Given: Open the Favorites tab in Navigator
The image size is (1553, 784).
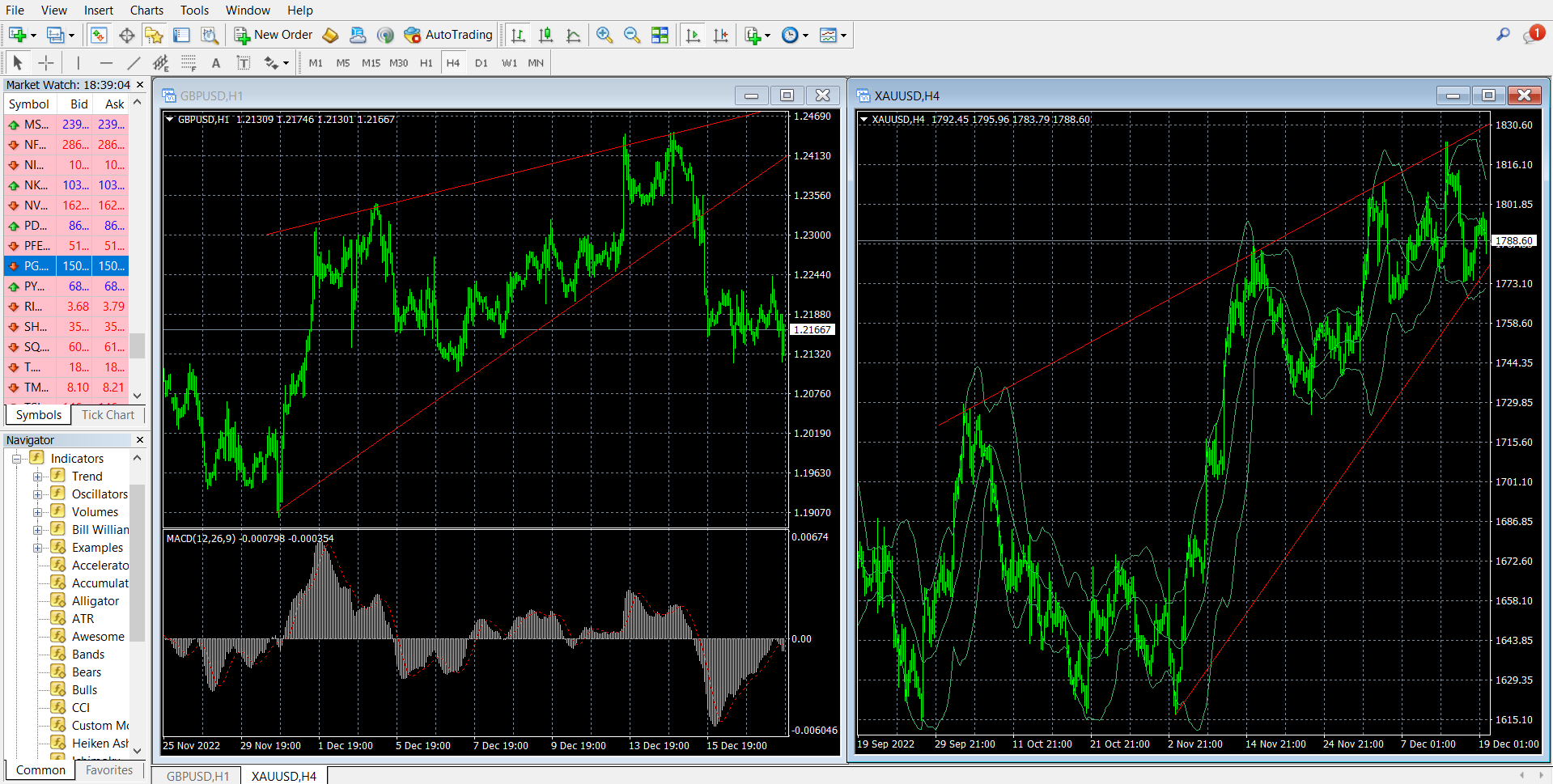Looking at the screenshot, I should pyautogui.click(x=108, y=770).
